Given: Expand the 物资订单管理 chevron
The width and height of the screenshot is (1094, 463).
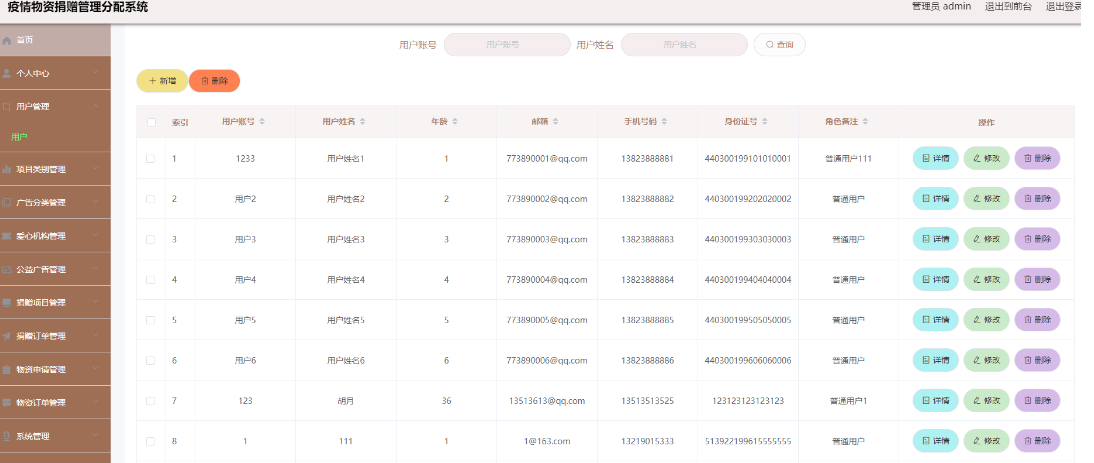Looking at the screenshot, I should click(x=96, y=403).
